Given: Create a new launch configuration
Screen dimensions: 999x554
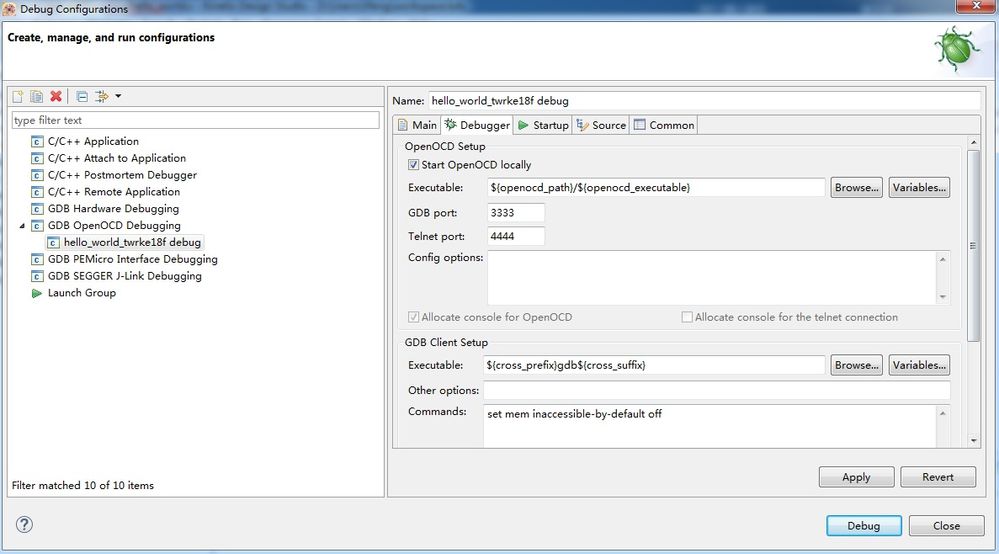Looking at the screenshot, I should tap(18, 96).
